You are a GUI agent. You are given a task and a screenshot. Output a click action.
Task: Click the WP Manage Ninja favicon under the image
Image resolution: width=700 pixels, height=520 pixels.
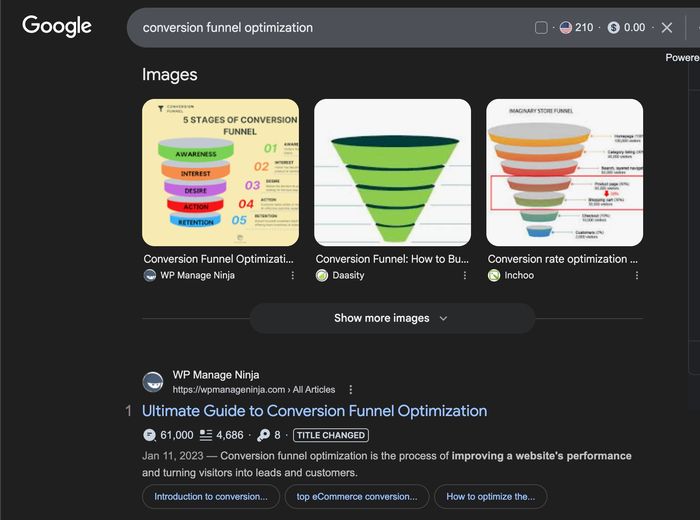[150, 275]
